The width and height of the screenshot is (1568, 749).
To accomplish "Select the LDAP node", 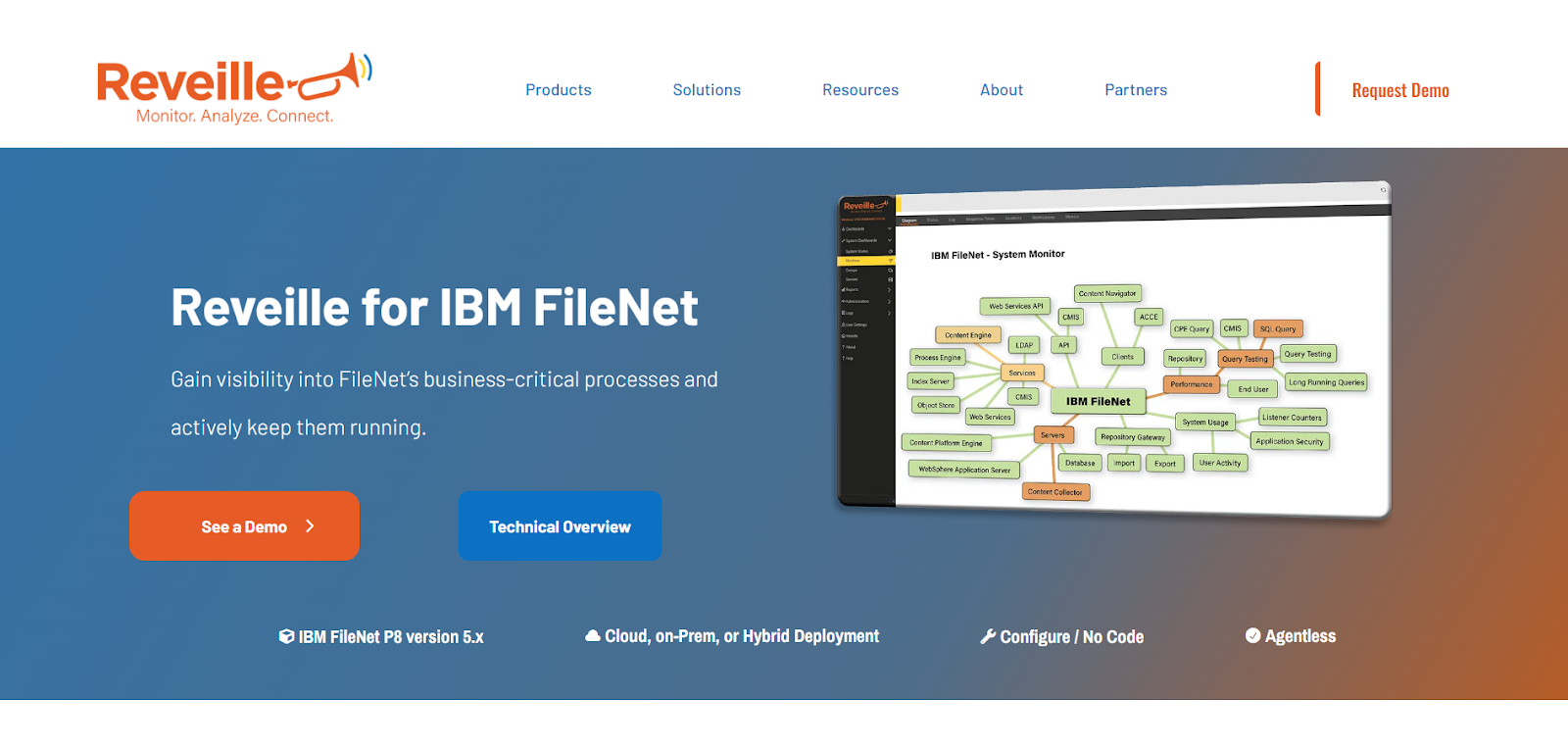I will click(x=1024, y=345).
